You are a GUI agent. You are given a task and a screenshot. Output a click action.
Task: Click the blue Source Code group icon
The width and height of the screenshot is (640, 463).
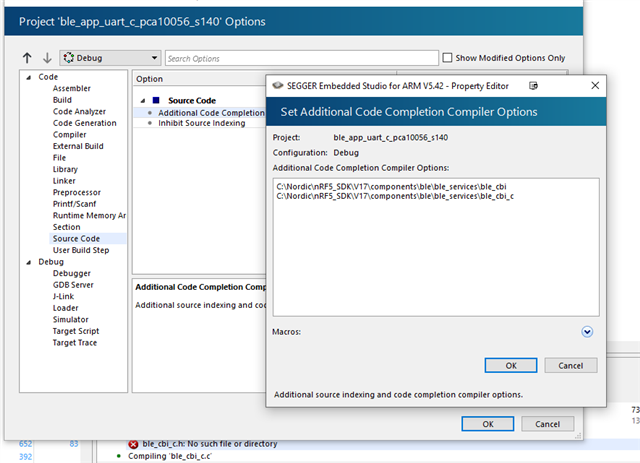[x=156, y=100]
